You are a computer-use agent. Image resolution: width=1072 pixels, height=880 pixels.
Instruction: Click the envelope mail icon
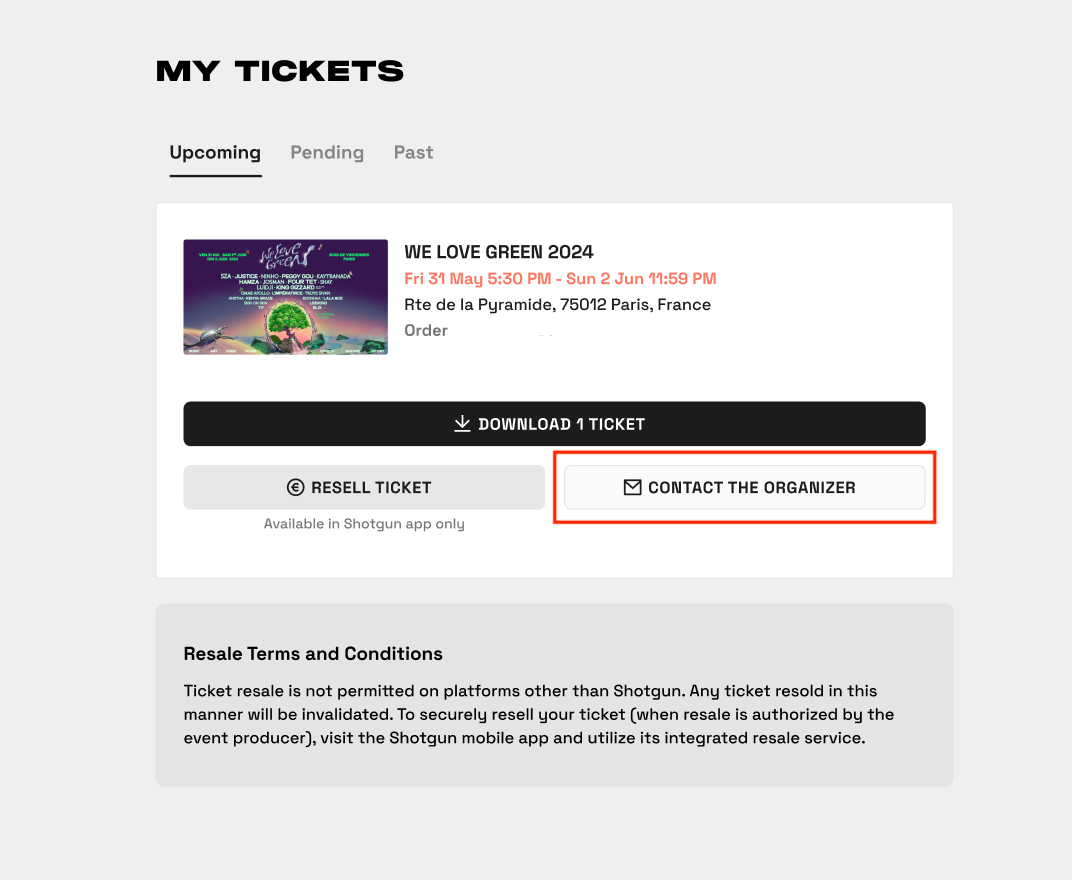(632, 487)
